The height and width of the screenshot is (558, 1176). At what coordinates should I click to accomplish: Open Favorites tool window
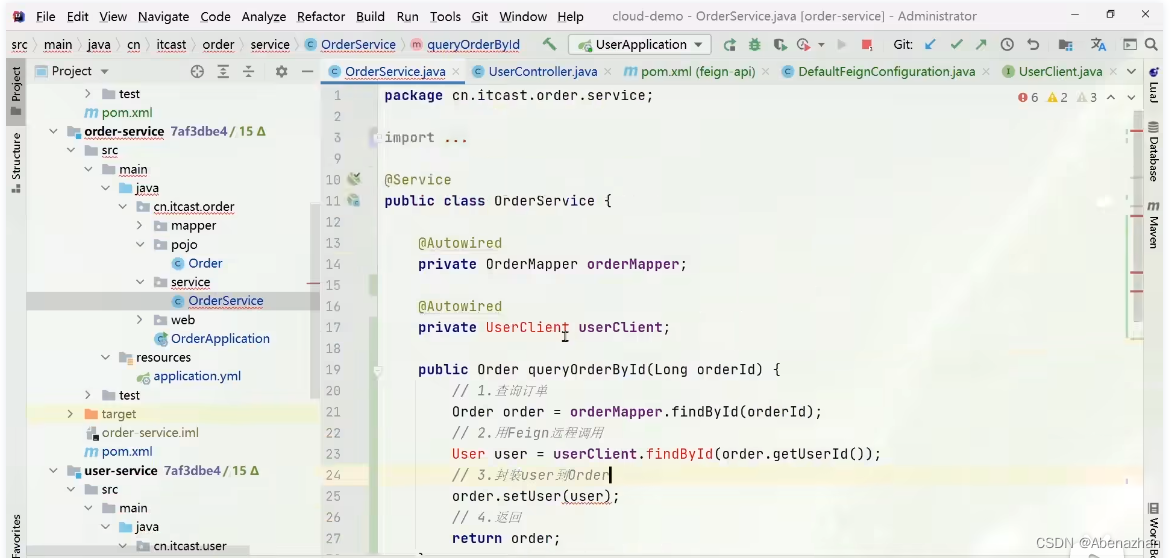click(16, 536)
